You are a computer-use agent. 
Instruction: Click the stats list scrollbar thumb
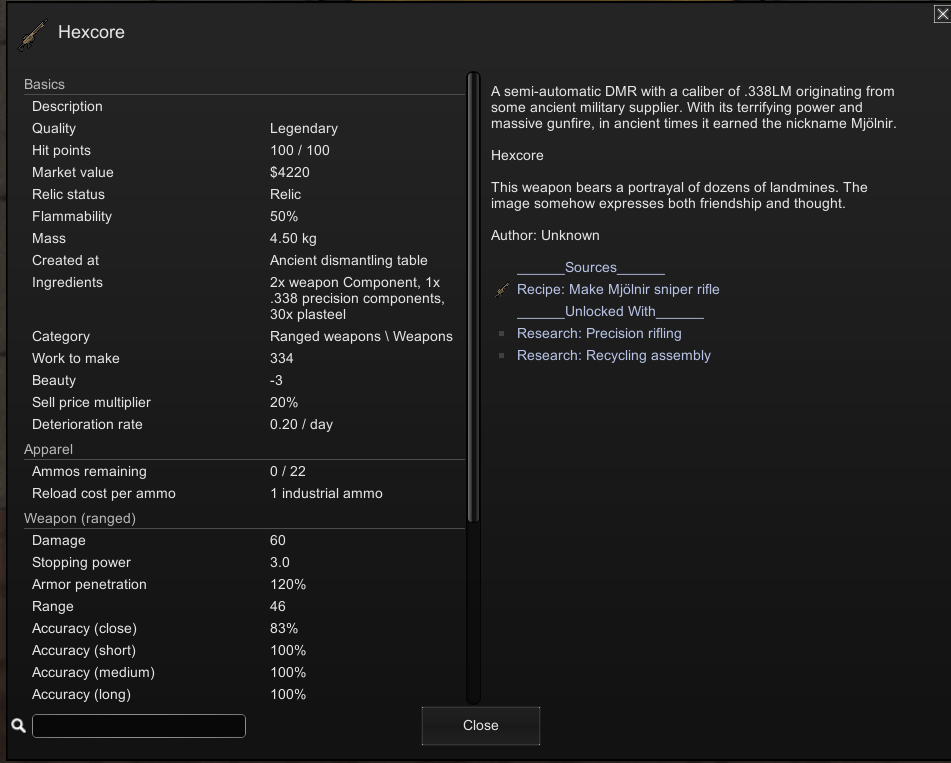(473, 297)
